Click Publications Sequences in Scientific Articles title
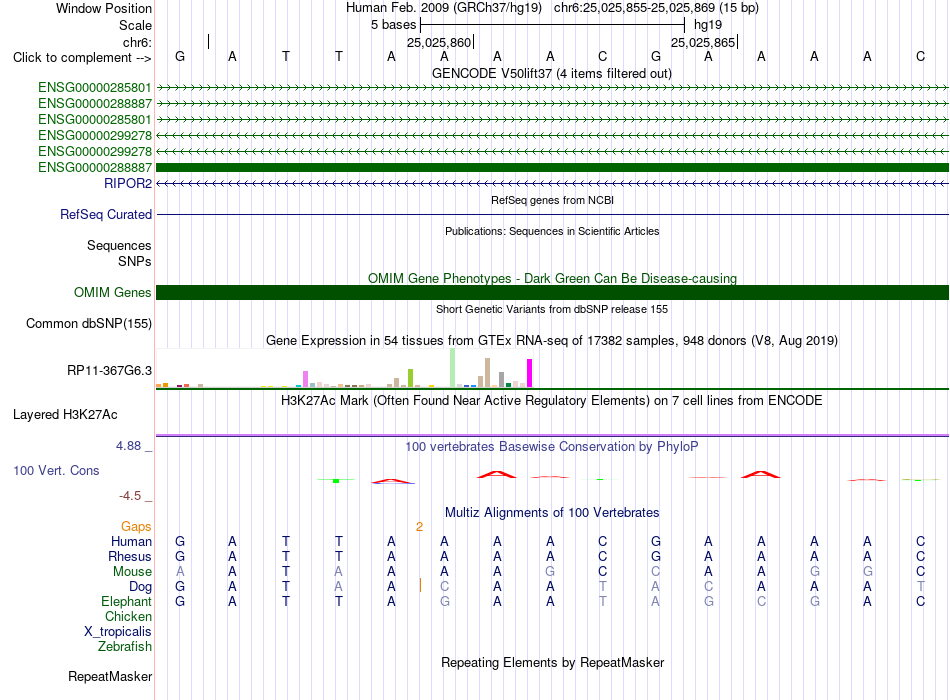This screenshot has width=950, height=700. point(552,231)
